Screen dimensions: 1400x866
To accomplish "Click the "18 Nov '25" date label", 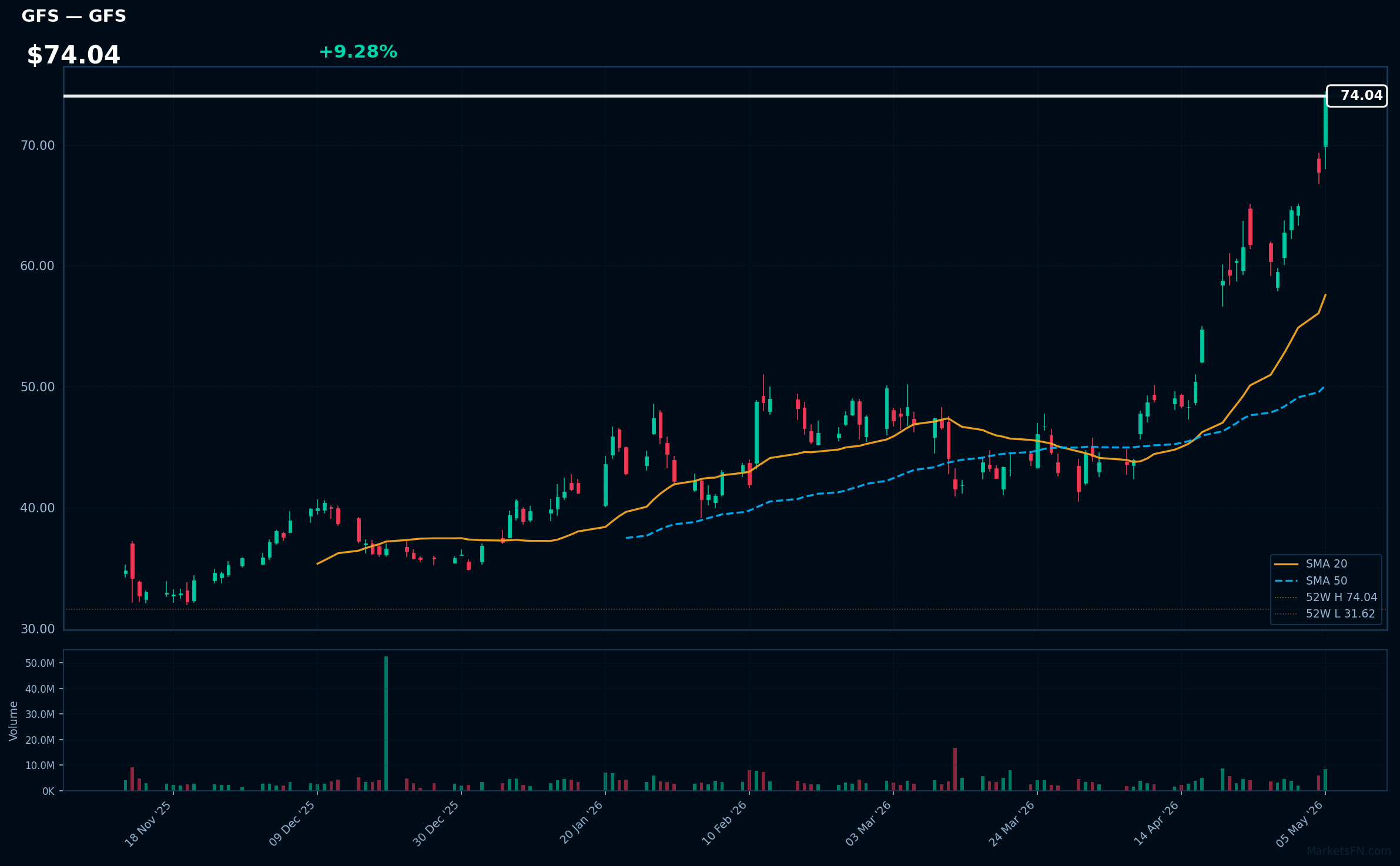I will (x=148, y=824).
